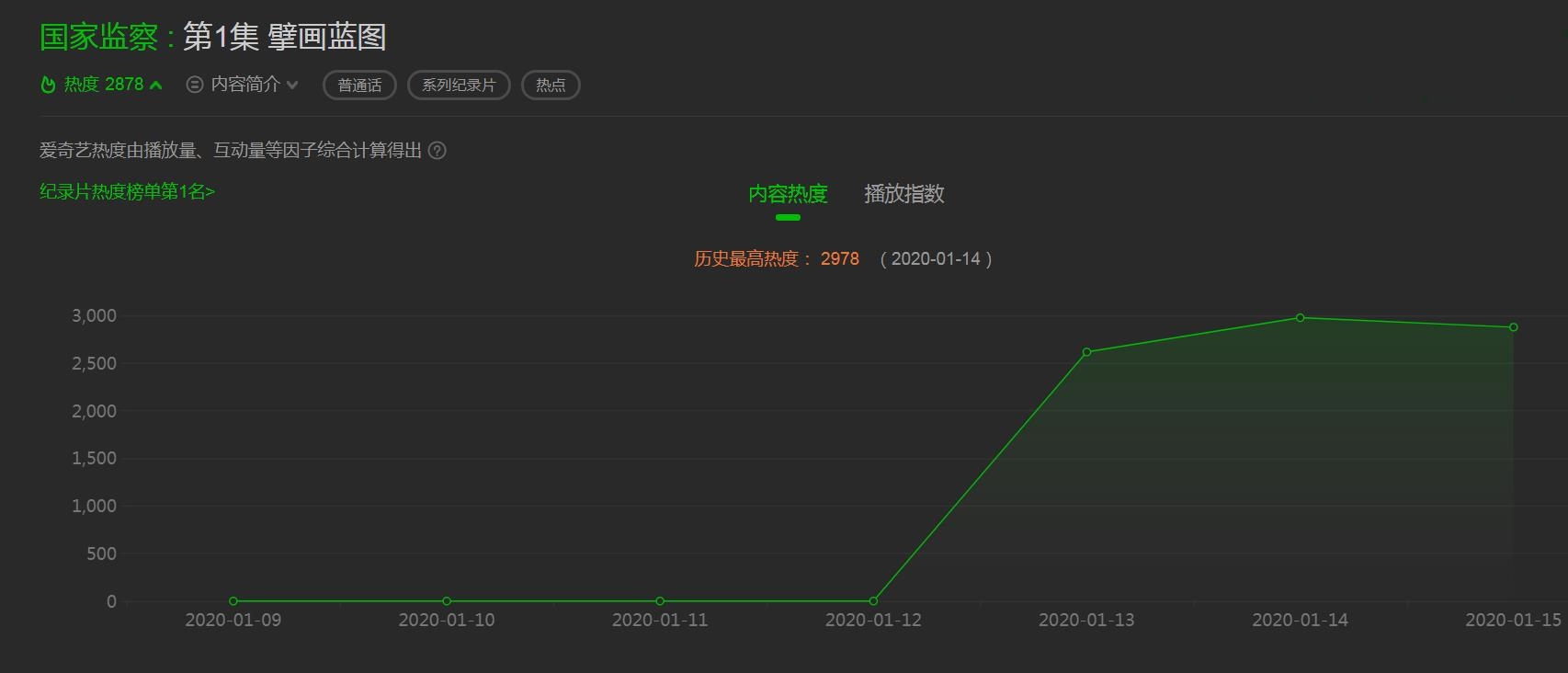Click the 2020-01-11 data point
The image size is (1568, 673).
pyautogui.click(x=660, y=601)
